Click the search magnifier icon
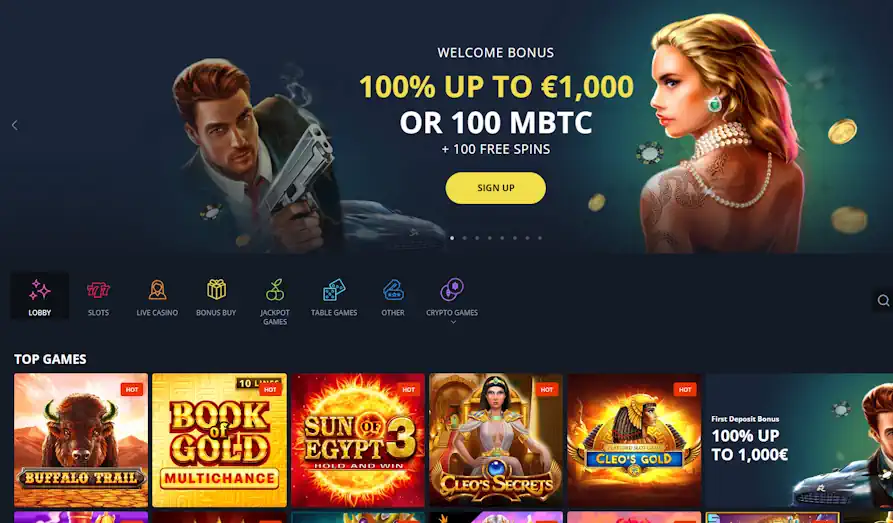 coord(883,300)
